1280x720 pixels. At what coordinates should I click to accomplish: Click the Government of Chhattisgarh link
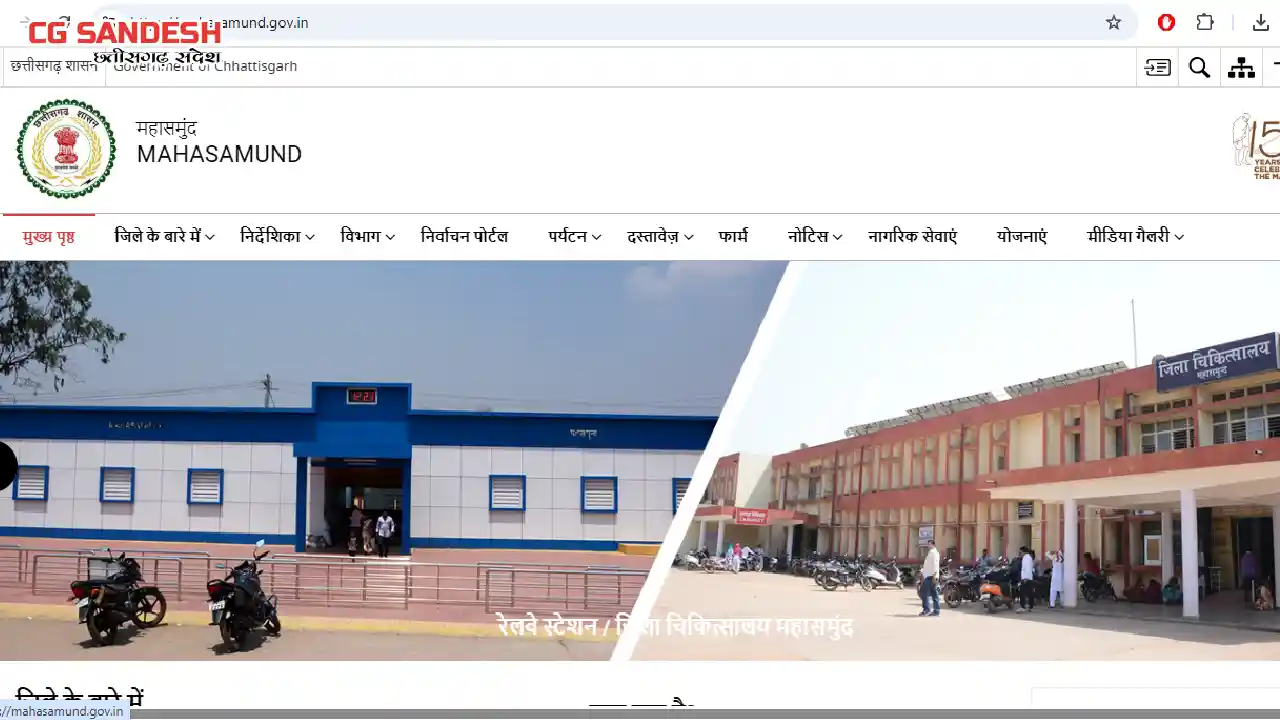coord(205,66)
